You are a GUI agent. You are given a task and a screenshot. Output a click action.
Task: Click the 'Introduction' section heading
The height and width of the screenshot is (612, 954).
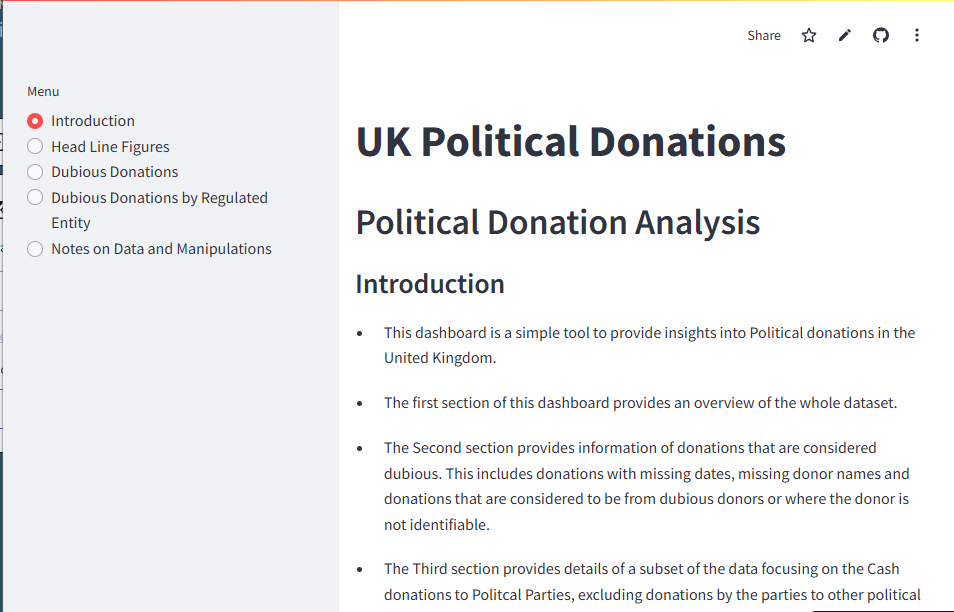[430, 284]
